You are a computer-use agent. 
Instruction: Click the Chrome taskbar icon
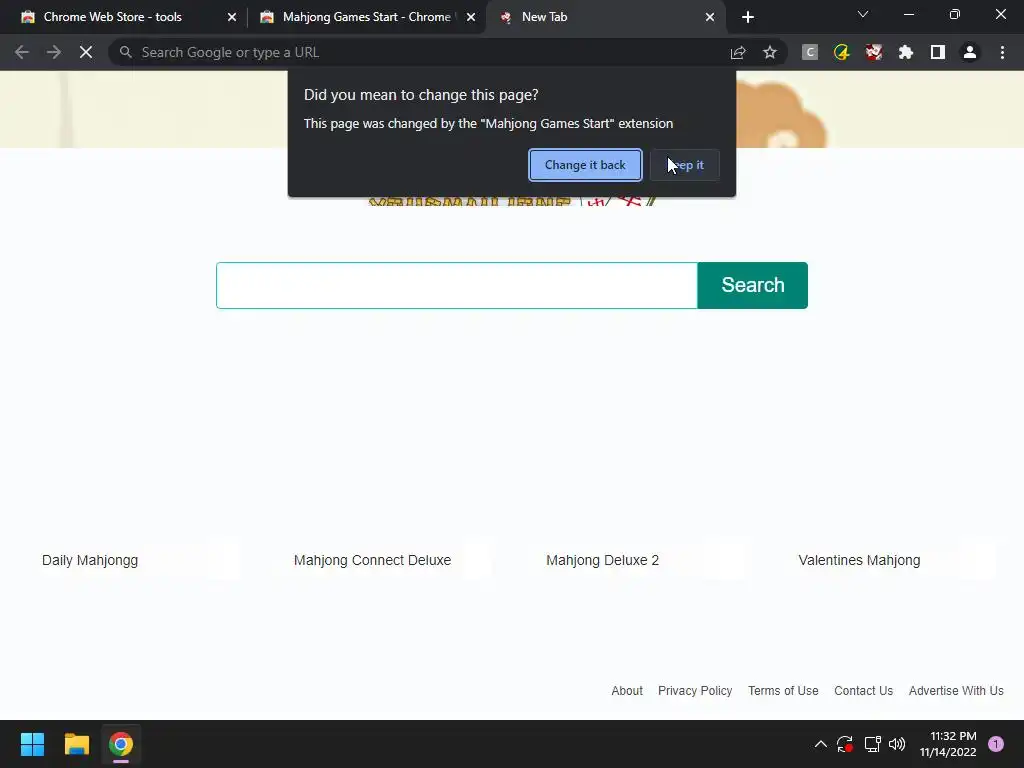121,744
